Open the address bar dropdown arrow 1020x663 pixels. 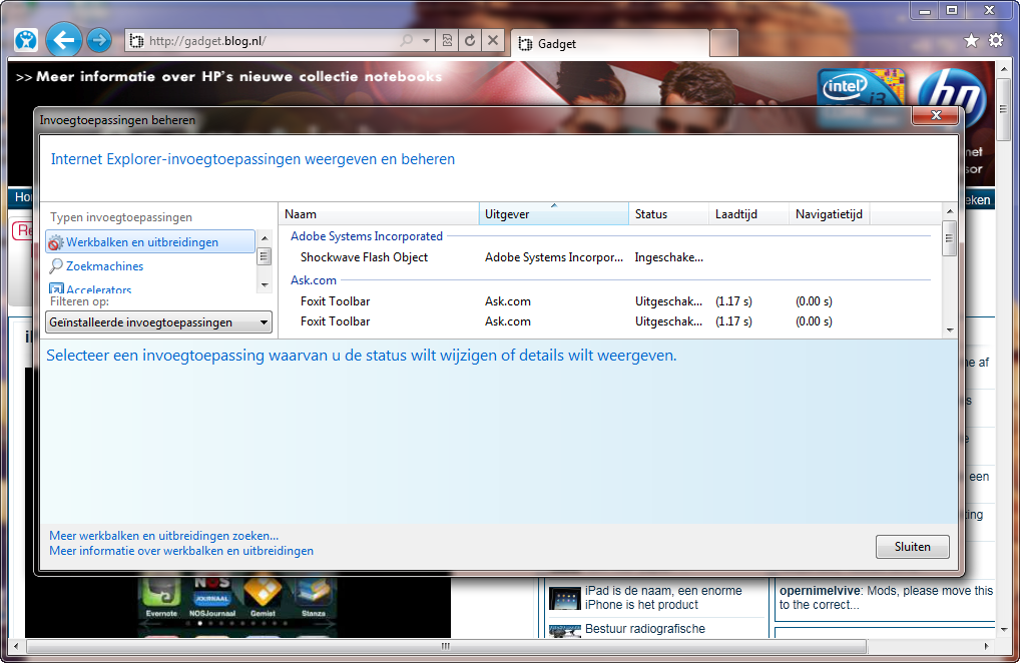(426, 40)
